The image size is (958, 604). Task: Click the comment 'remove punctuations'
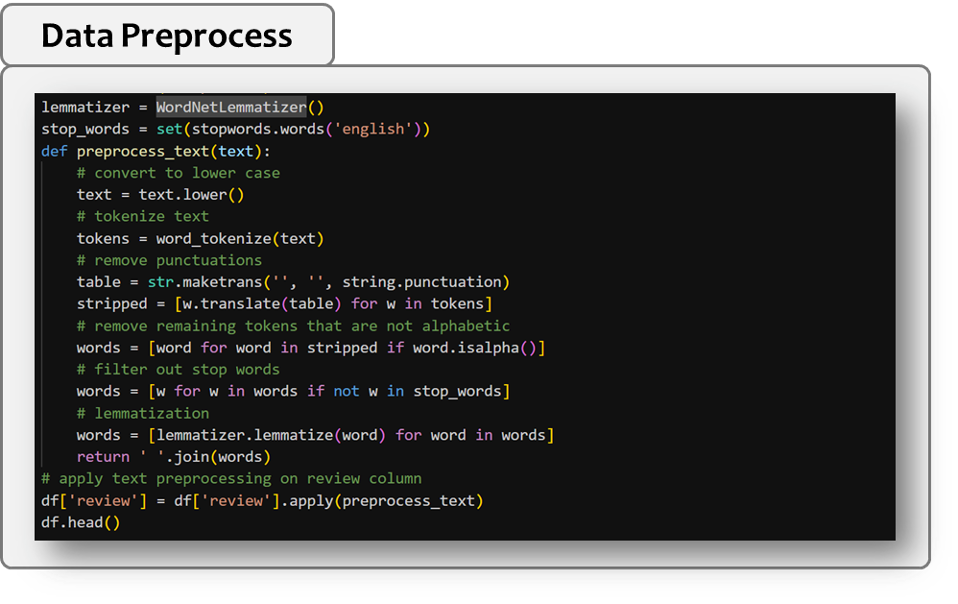(x=169, y=260)
